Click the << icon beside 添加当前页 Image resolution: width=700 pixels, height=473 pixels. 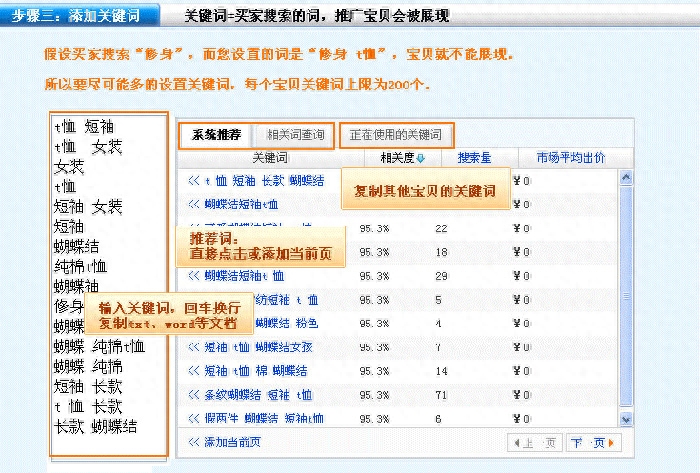coord(193,442)
